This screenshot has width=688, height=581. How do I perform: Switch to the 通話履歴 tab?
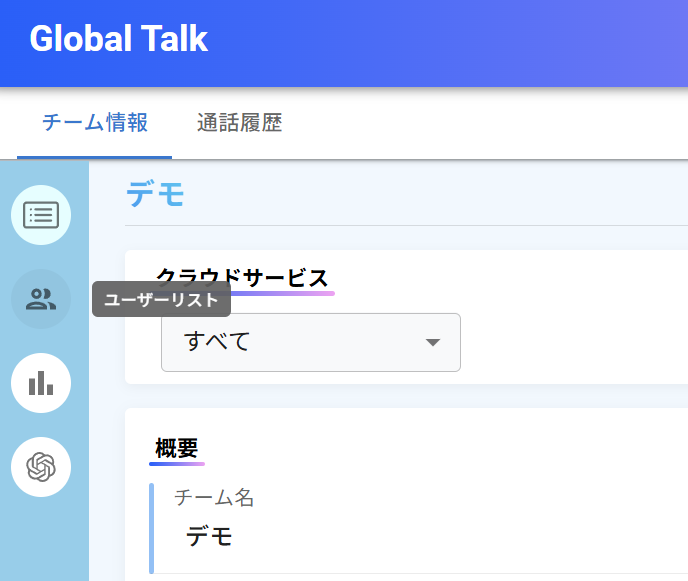pyautogui.click(x=239, y=123)
